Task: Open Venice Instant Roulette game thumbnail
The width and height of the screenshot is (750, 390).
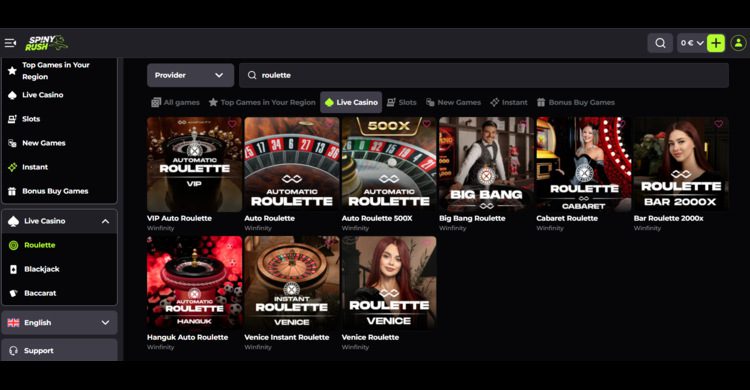Action: [292, 283]
